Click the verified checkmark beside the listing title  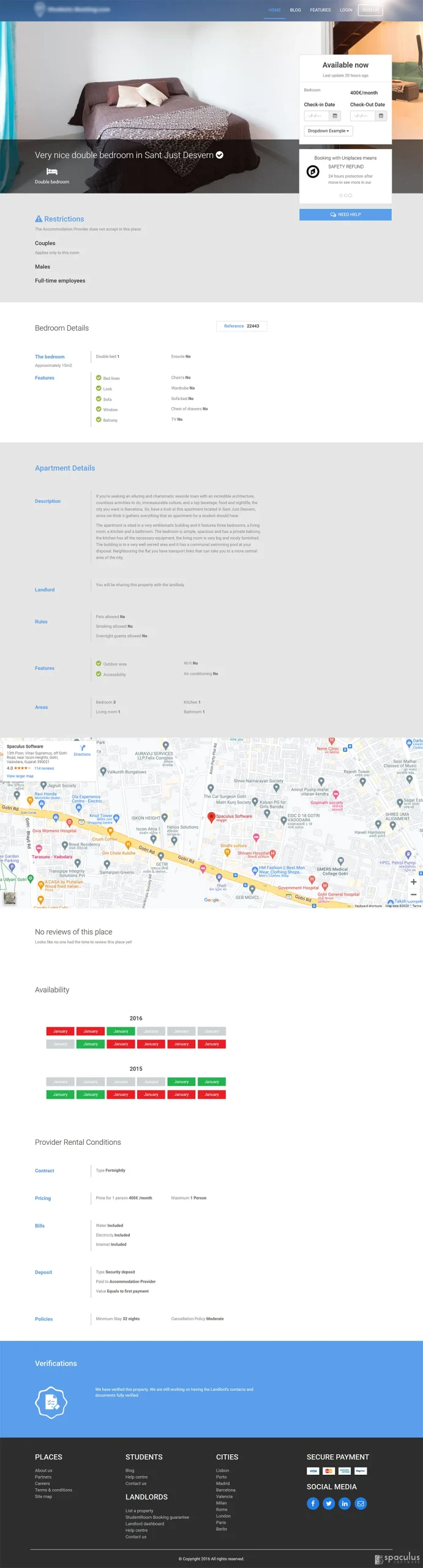220,155
